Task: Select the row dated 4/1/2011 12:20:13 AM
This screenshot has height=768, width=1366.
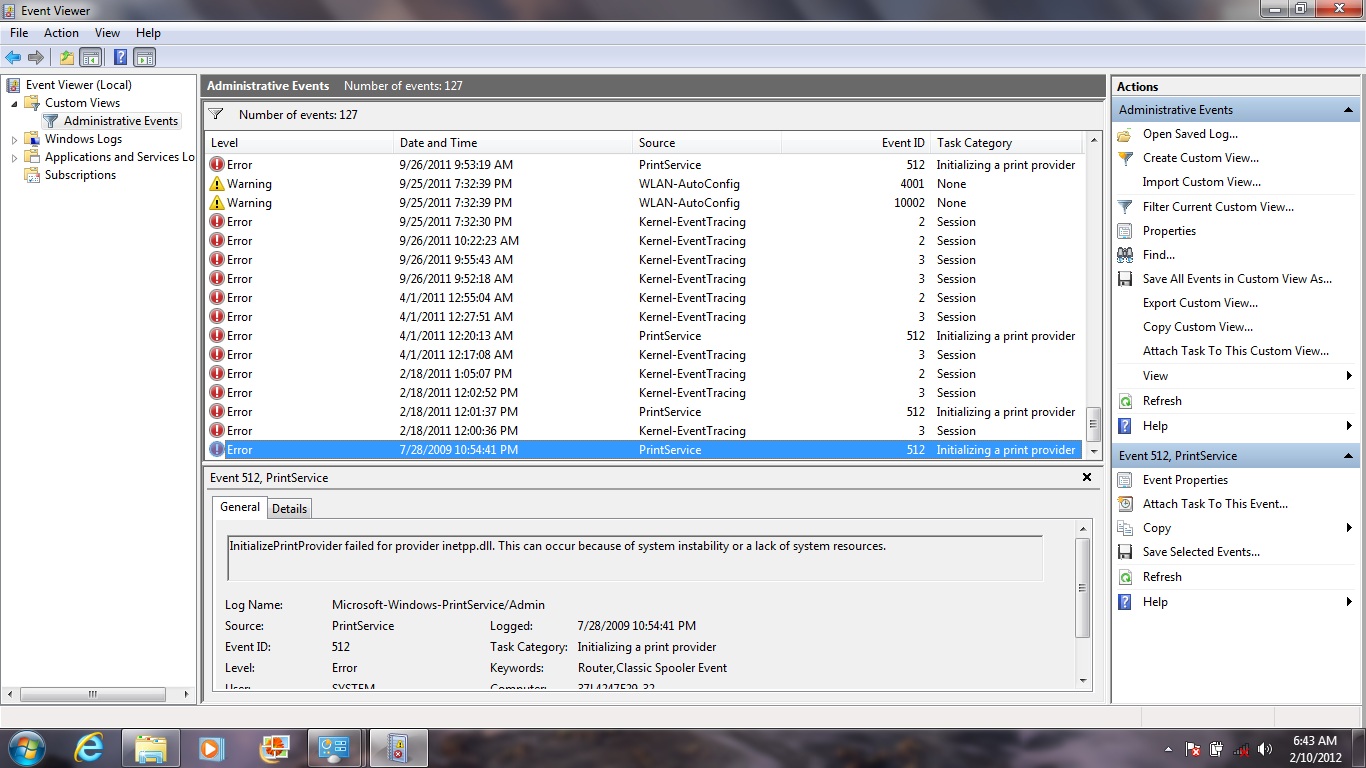Action: coord(643,336)
